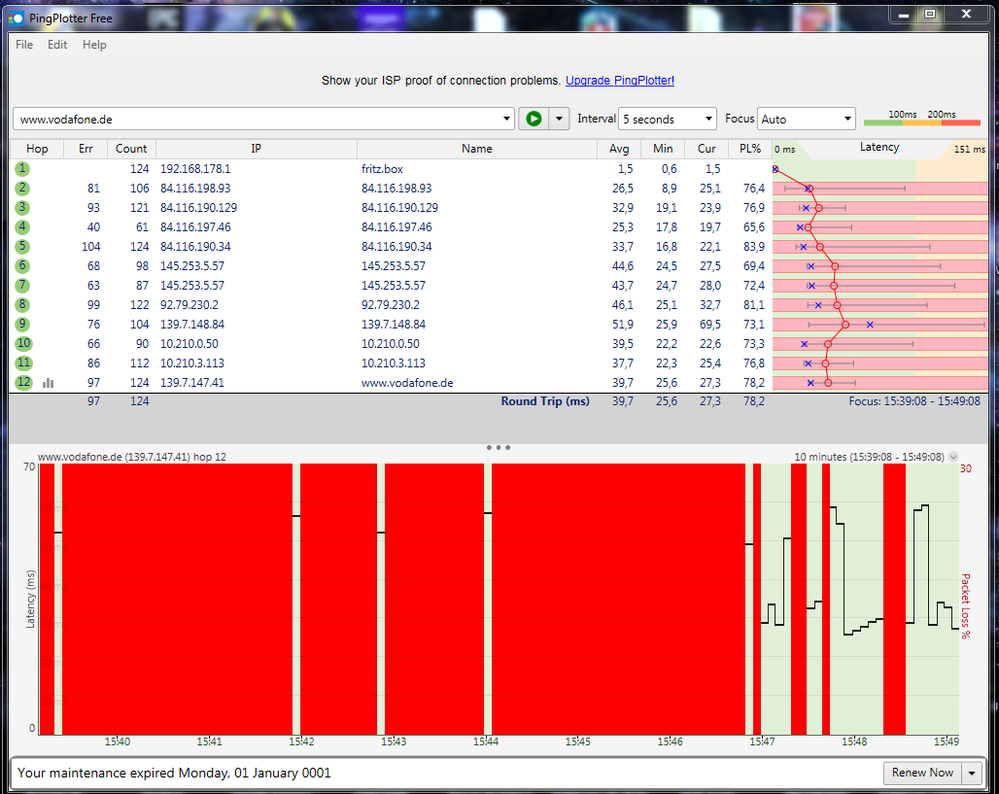The image size is (999, 794).
Task: Select hop 4 green circle icon
Action: coord(22,227)
